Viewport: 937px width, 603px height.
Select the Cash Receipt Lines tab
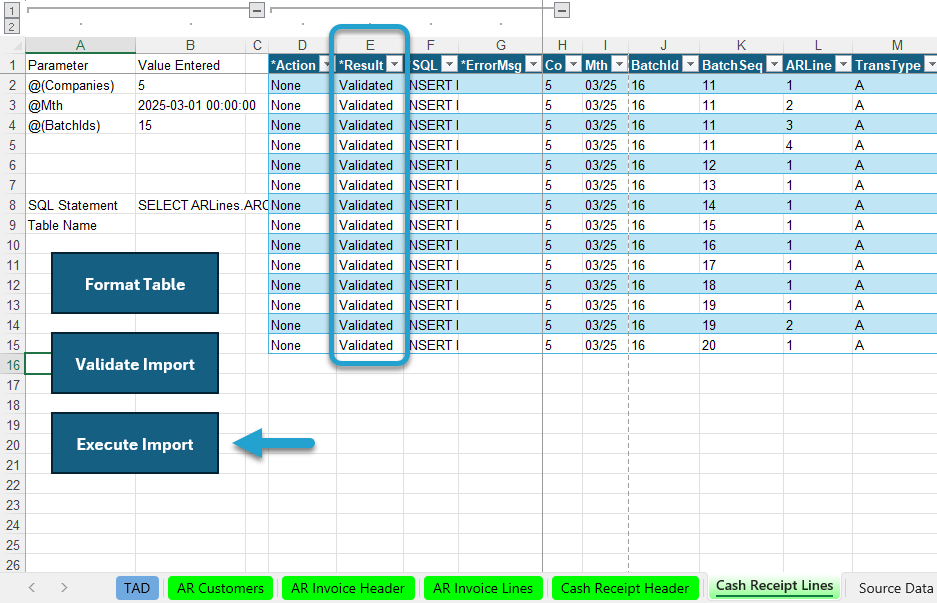click(774, 586)
